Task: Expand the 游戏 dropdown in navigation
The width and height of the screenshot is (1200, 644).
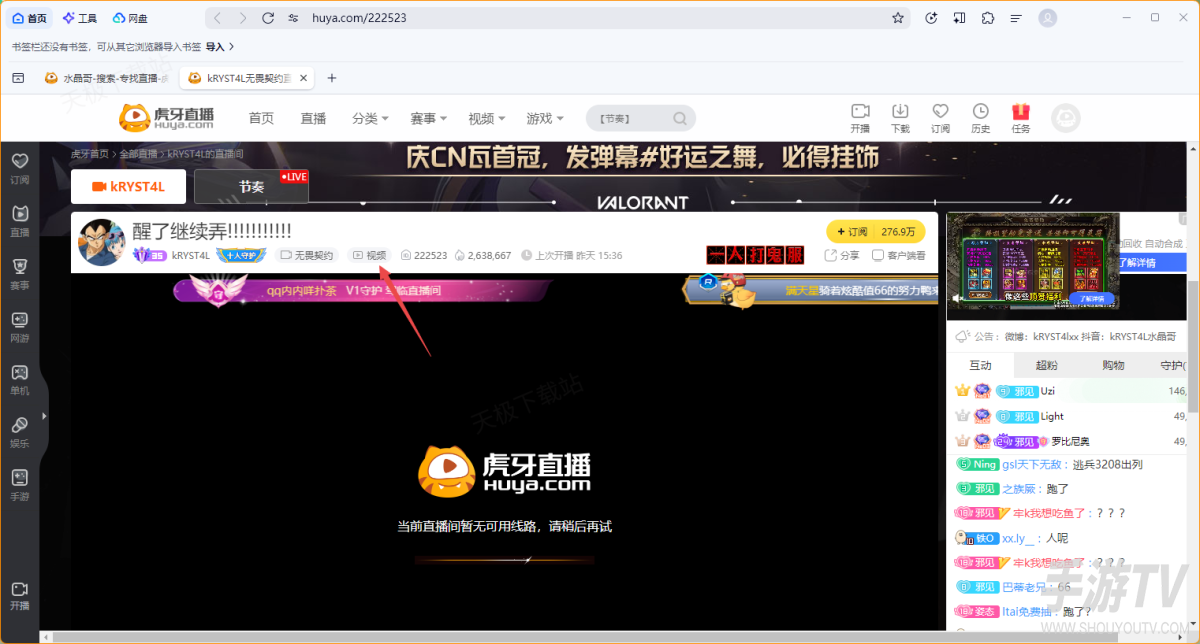Action: (x=545, y=118)
